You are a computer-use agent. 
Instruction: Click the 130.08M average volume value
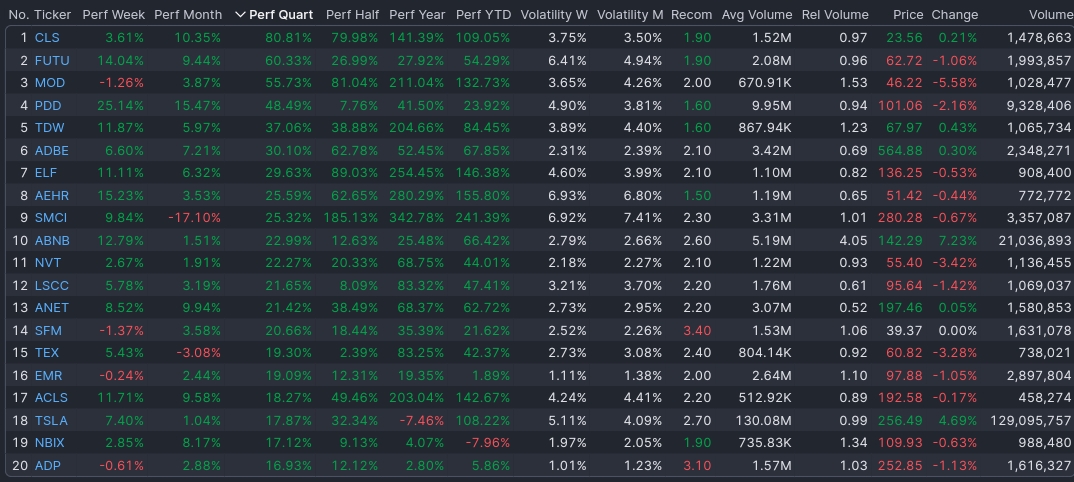[765, 420]
